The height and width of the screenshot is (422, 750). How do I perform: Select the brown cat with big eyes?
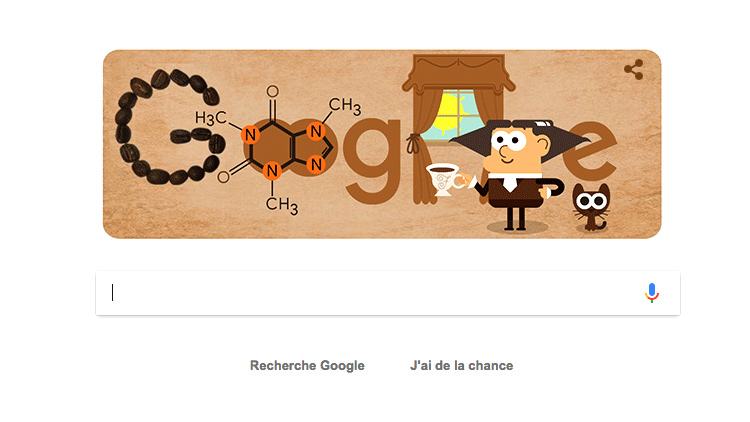click(591, 207)
